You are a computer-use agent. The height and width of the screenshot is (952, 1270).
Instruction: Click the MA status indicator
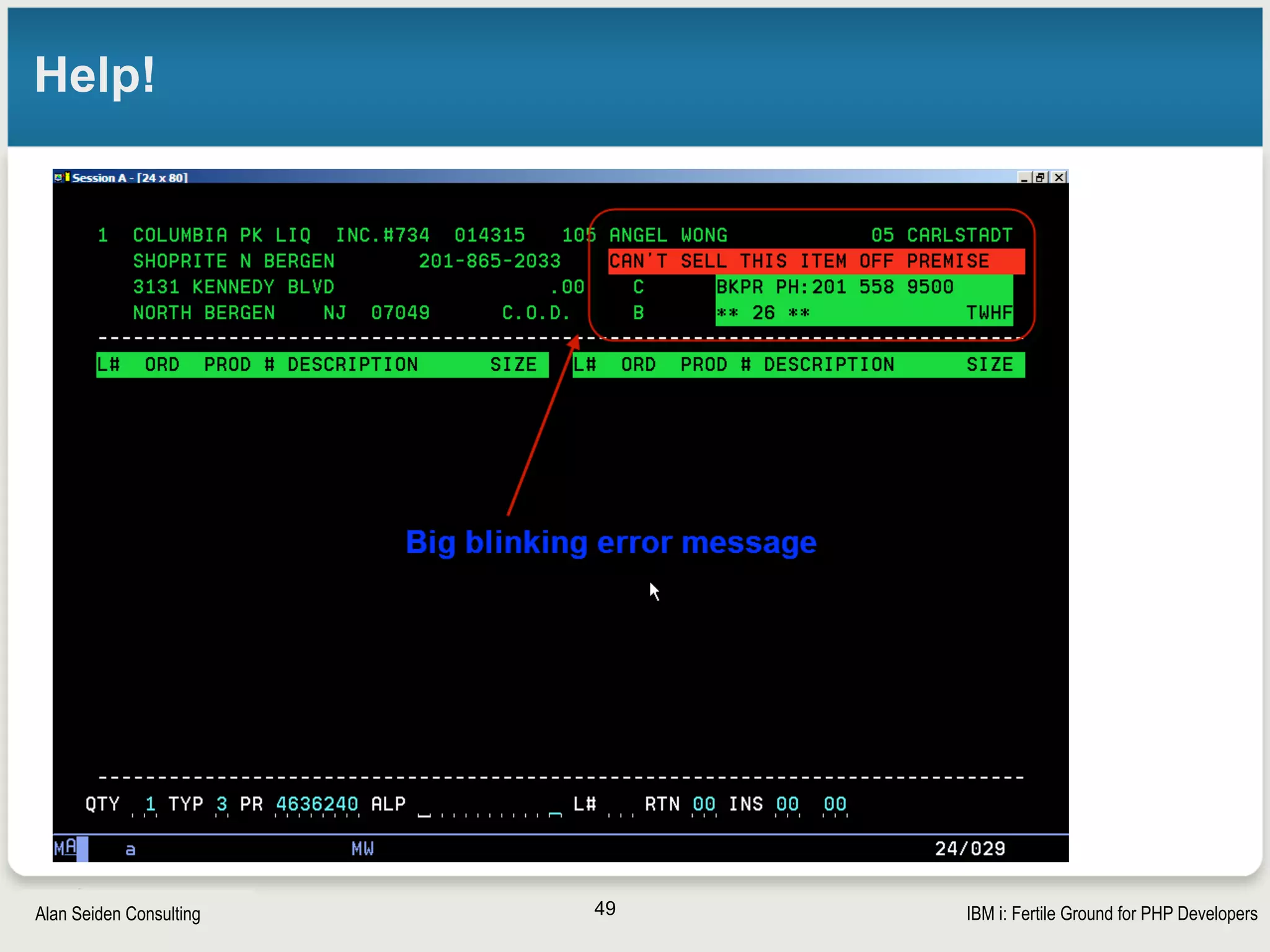pos(66,848)
